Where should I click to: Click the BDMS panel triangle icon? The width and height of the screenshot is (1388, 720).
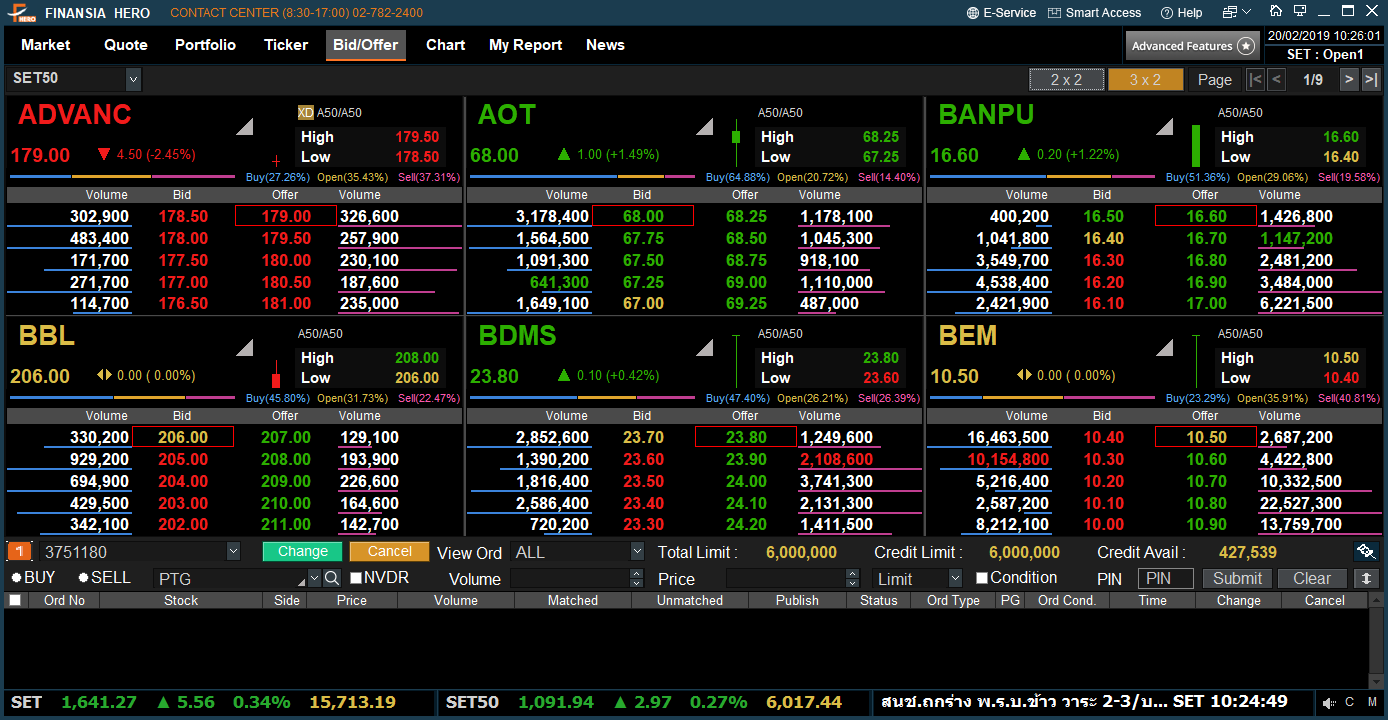[705, 347]
